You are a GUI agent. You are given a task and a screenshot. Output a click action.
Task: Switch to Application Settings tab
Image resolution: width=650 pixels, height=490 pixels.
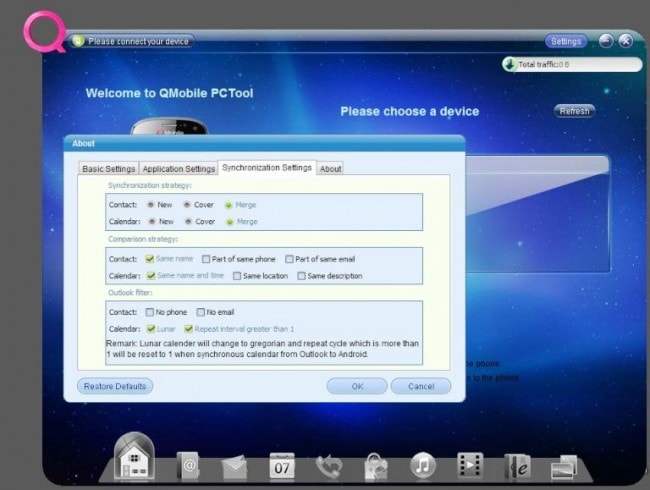click(x=179, y=169)
